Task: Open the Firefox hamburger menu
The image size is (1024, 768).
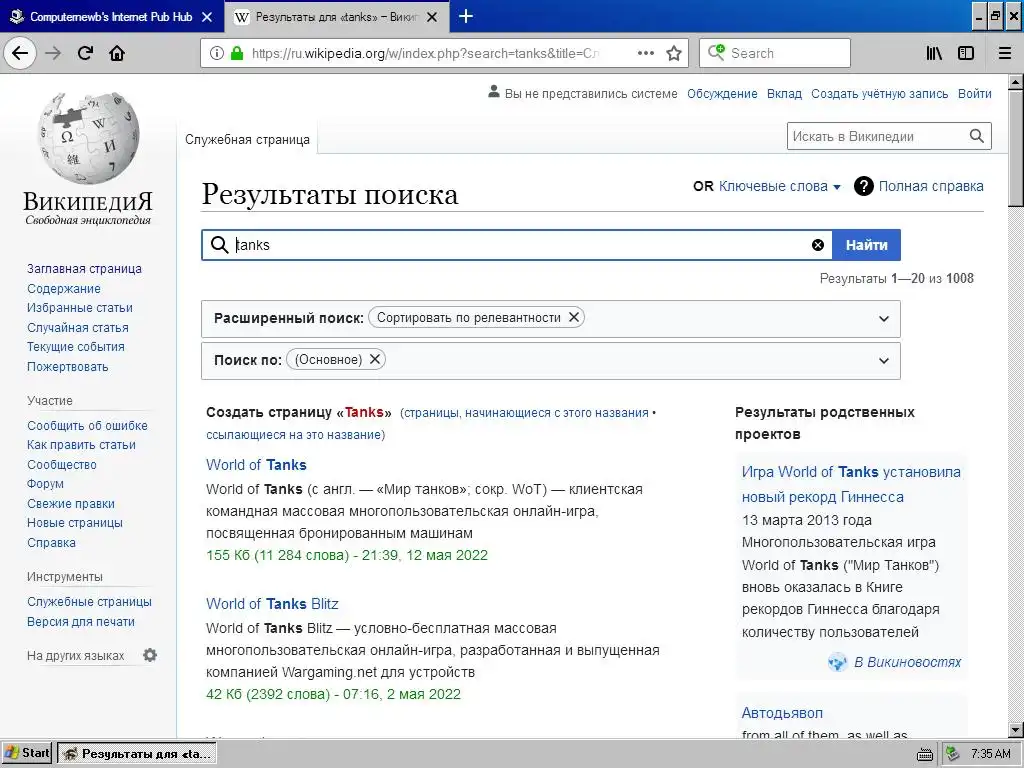Action: click(1005, 53)
